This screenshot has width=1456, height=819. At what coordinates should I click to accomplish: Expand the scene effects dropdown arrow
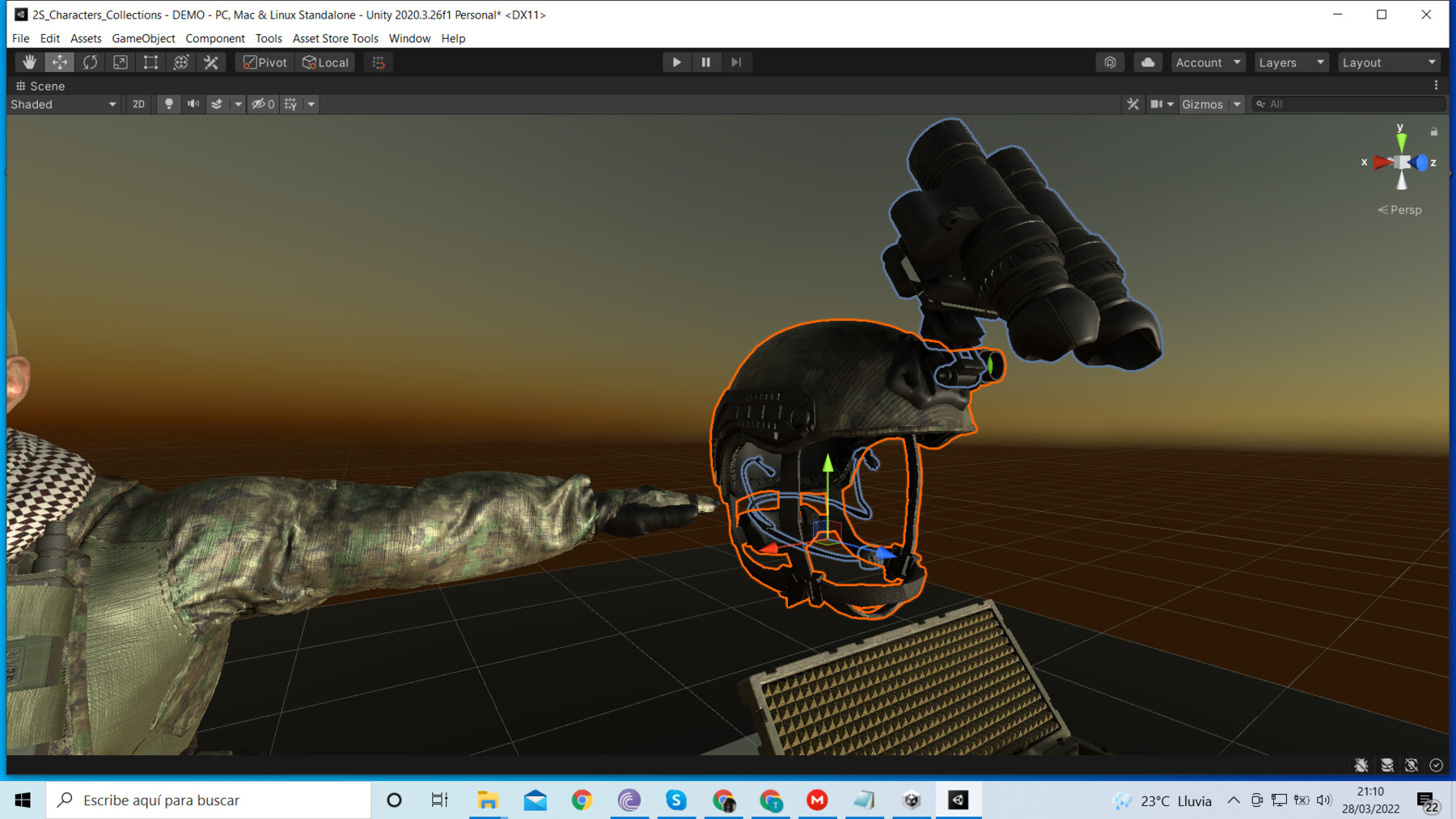coord(238,104)
